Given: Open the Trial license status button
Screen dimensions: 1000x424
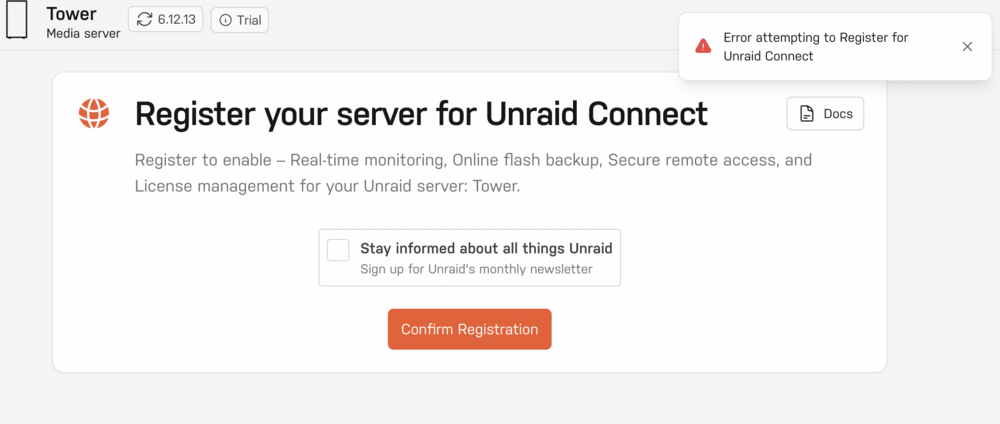Looking at the screenshot, I should [x=240, y=20].
